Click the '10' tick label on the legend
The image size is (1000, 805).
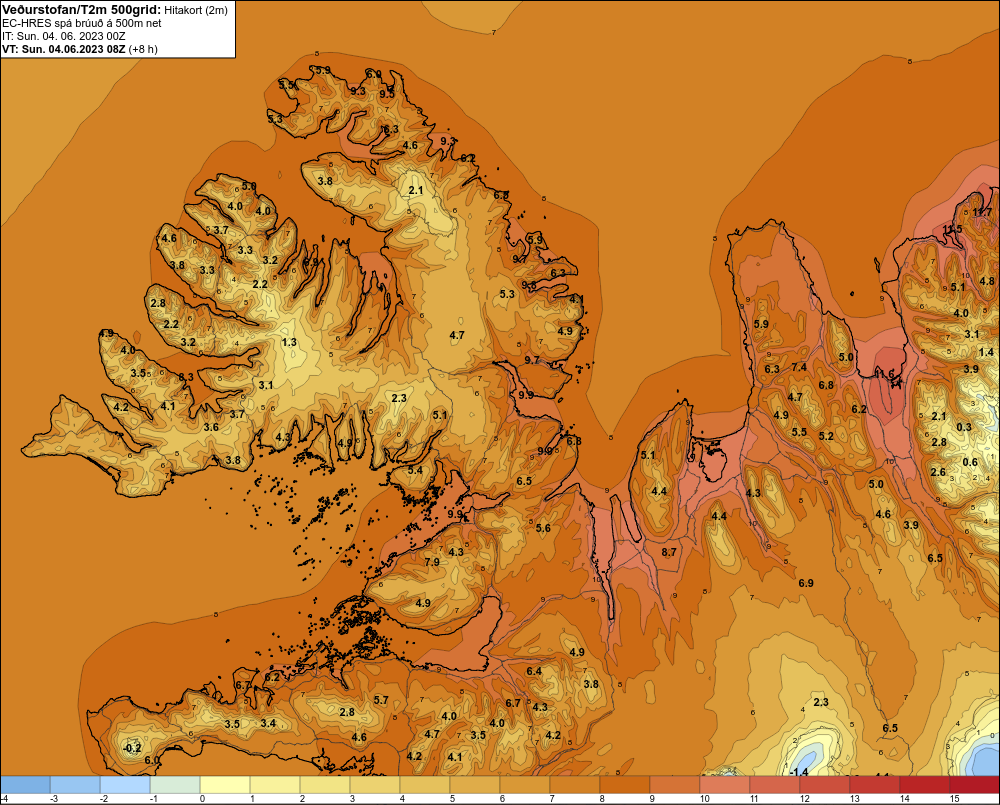(705, 799)
